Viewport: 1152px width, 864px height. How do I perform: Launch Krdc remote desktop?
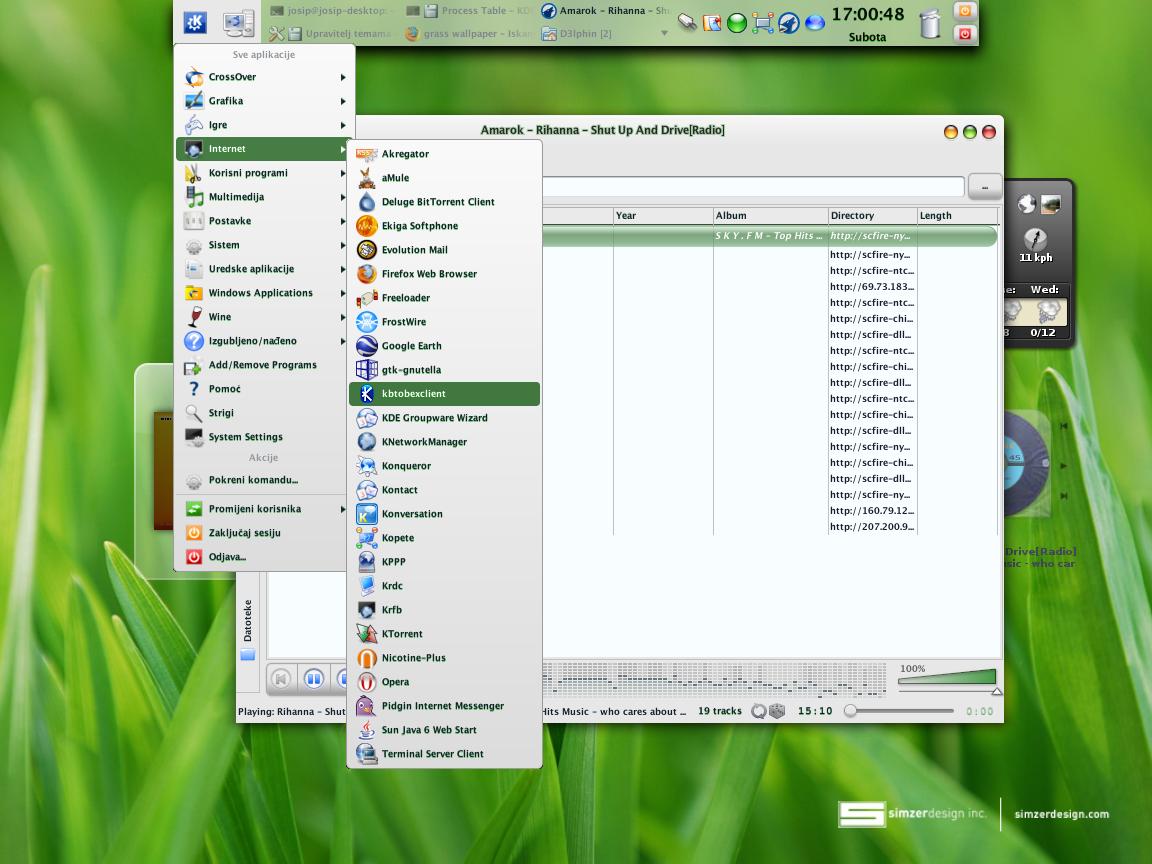(x=444, y=586)
